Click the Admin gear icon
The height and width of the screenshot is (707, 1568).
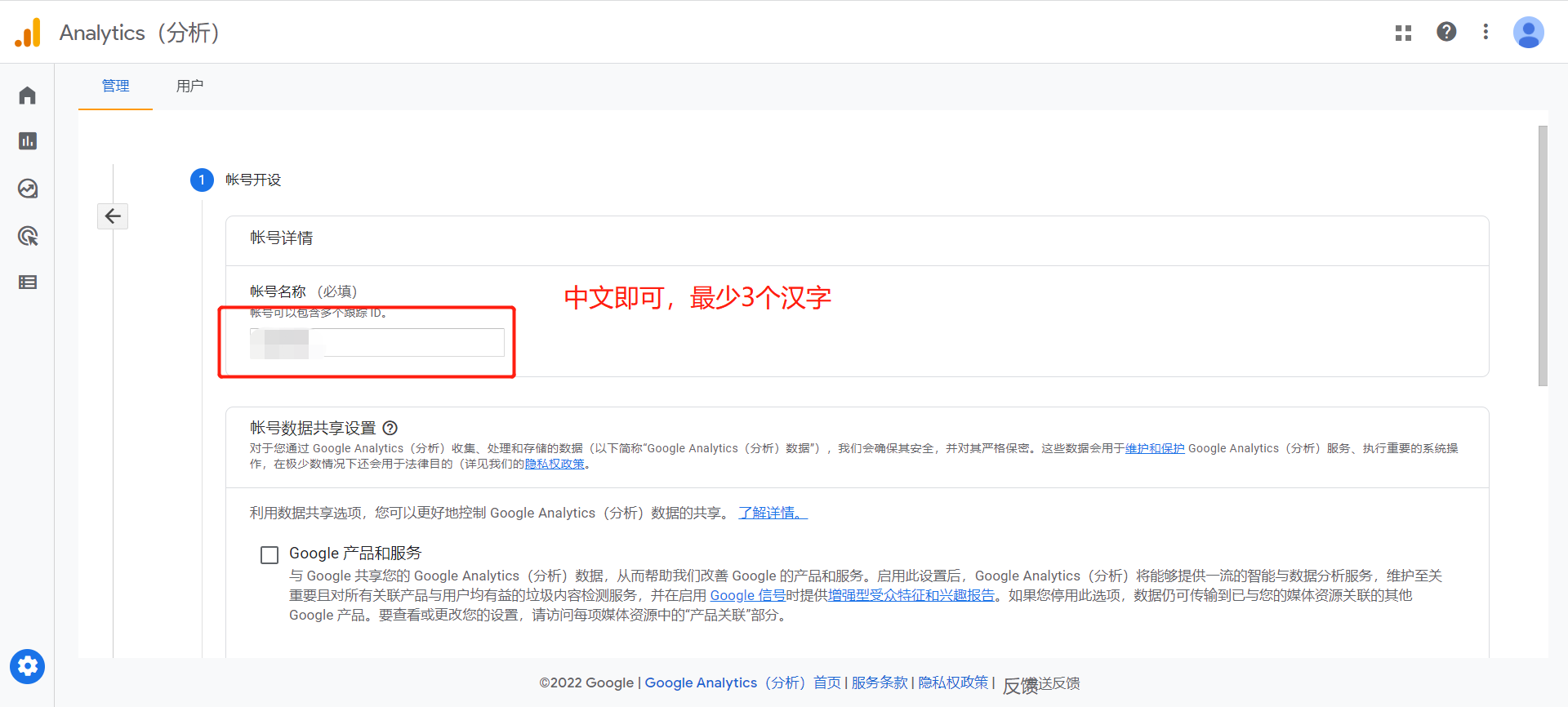(28, 667)
